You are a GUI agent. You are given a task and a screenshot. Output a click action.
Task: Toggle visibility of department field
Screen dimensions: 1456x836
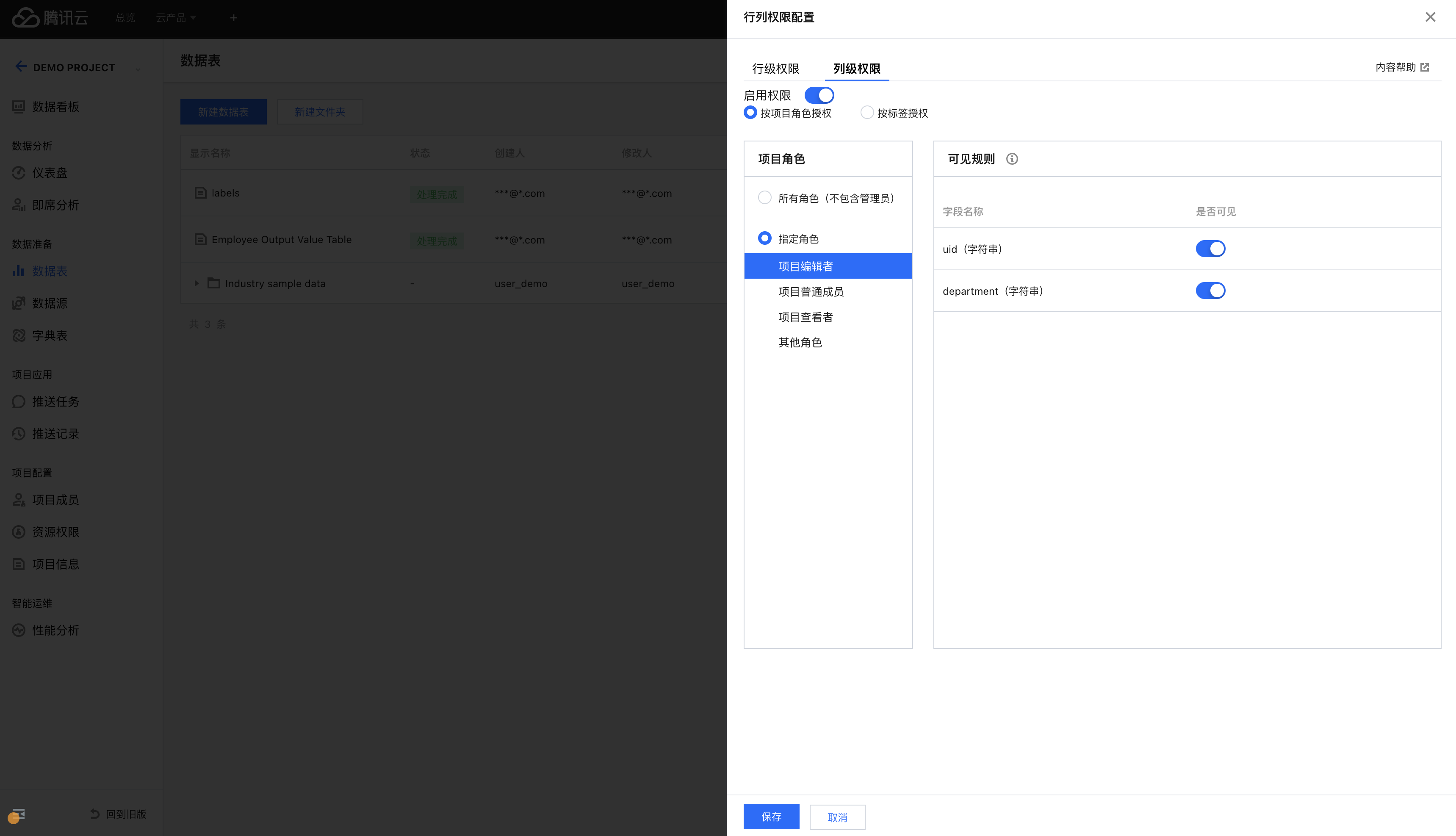pyautogui.click(x=1210, y=291)
